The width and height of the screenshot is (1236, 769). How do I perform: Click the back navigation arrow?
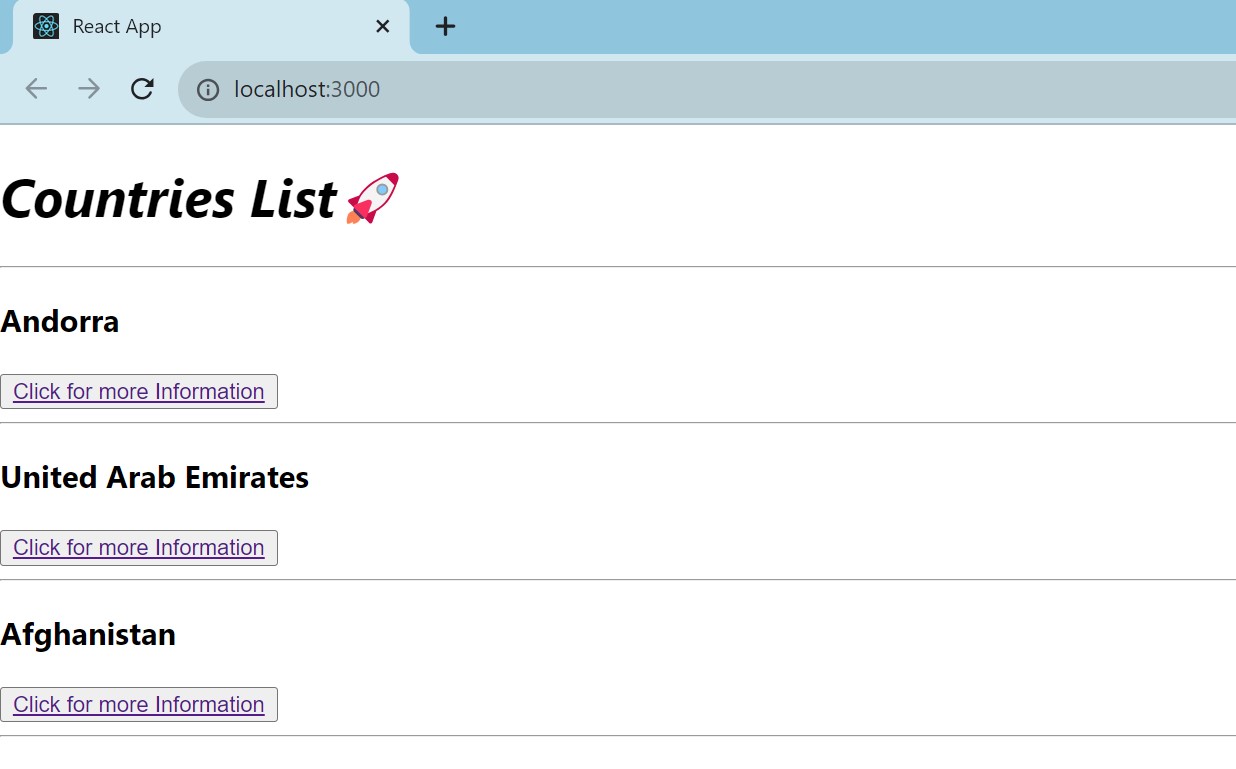(x=36, y=89)
